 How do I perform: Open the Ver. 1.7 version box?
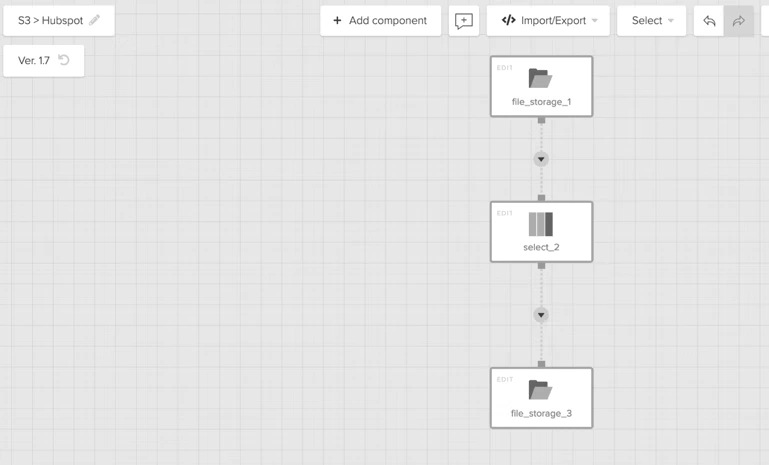point(44,60)
